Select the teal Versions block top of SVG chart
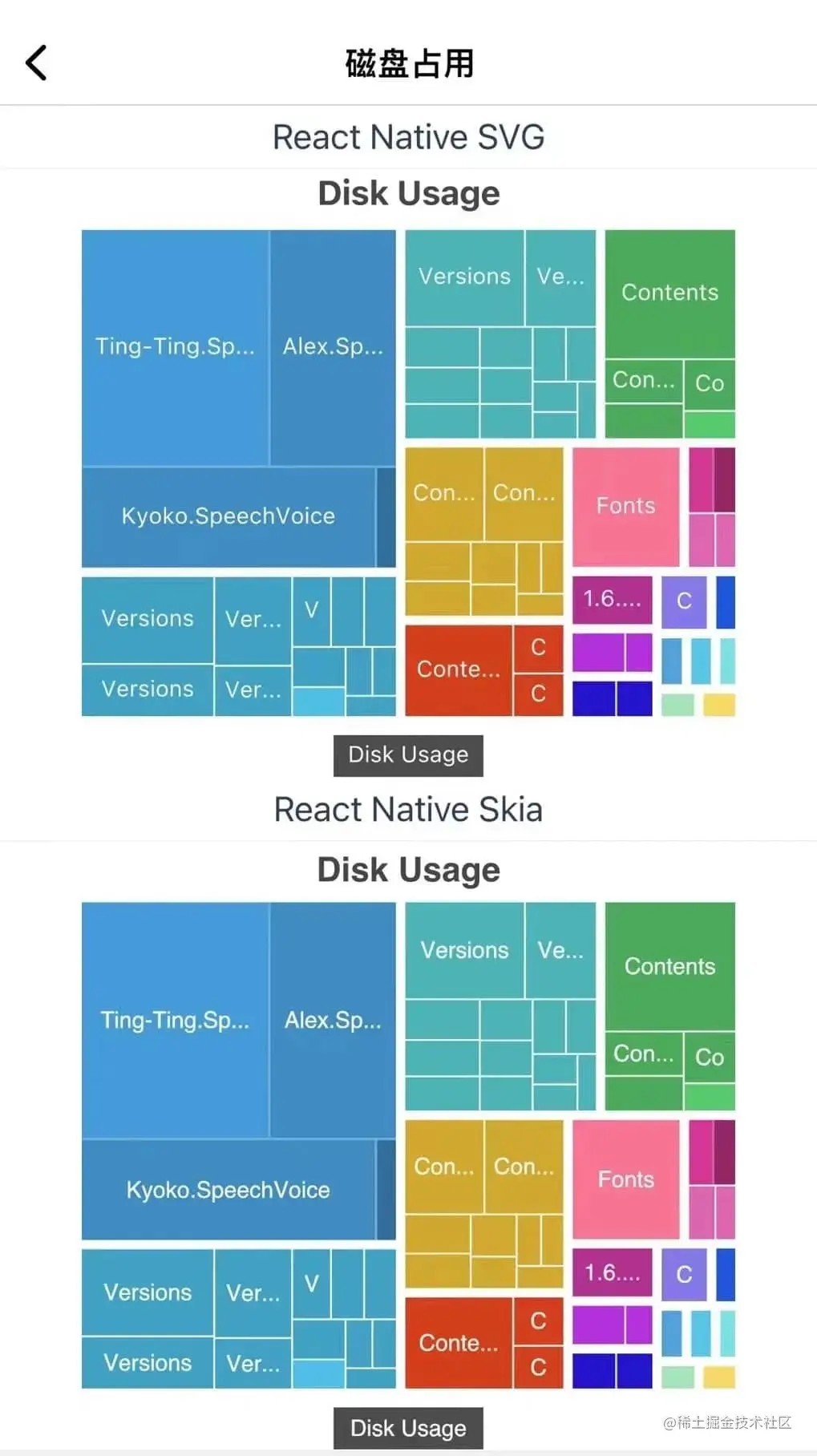 point(463,276)
